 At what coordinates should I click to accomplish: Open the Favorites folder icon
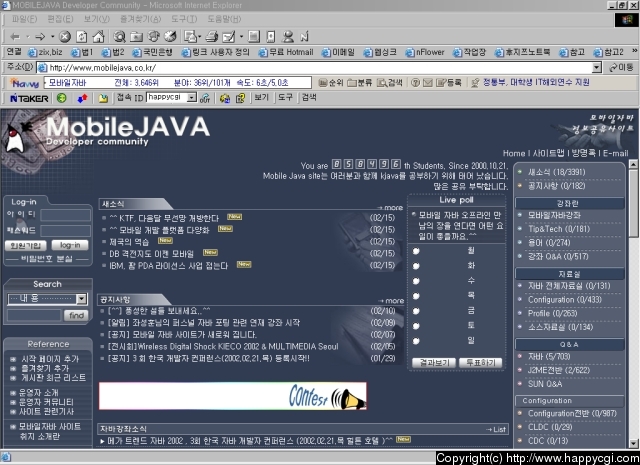coord(136,37)
